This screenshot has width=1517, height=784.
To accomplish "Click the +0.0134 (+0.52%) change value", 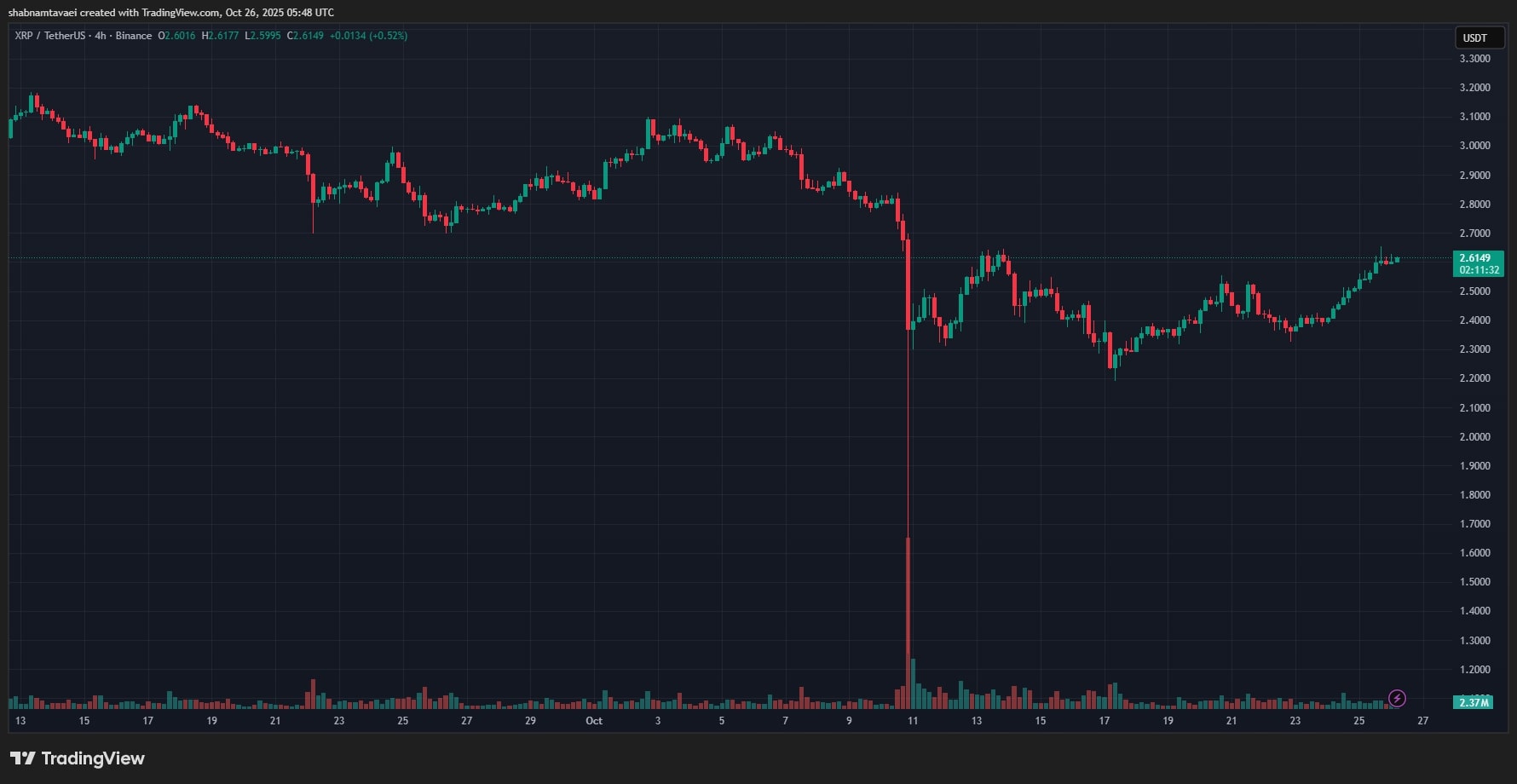I will [368, 36].
